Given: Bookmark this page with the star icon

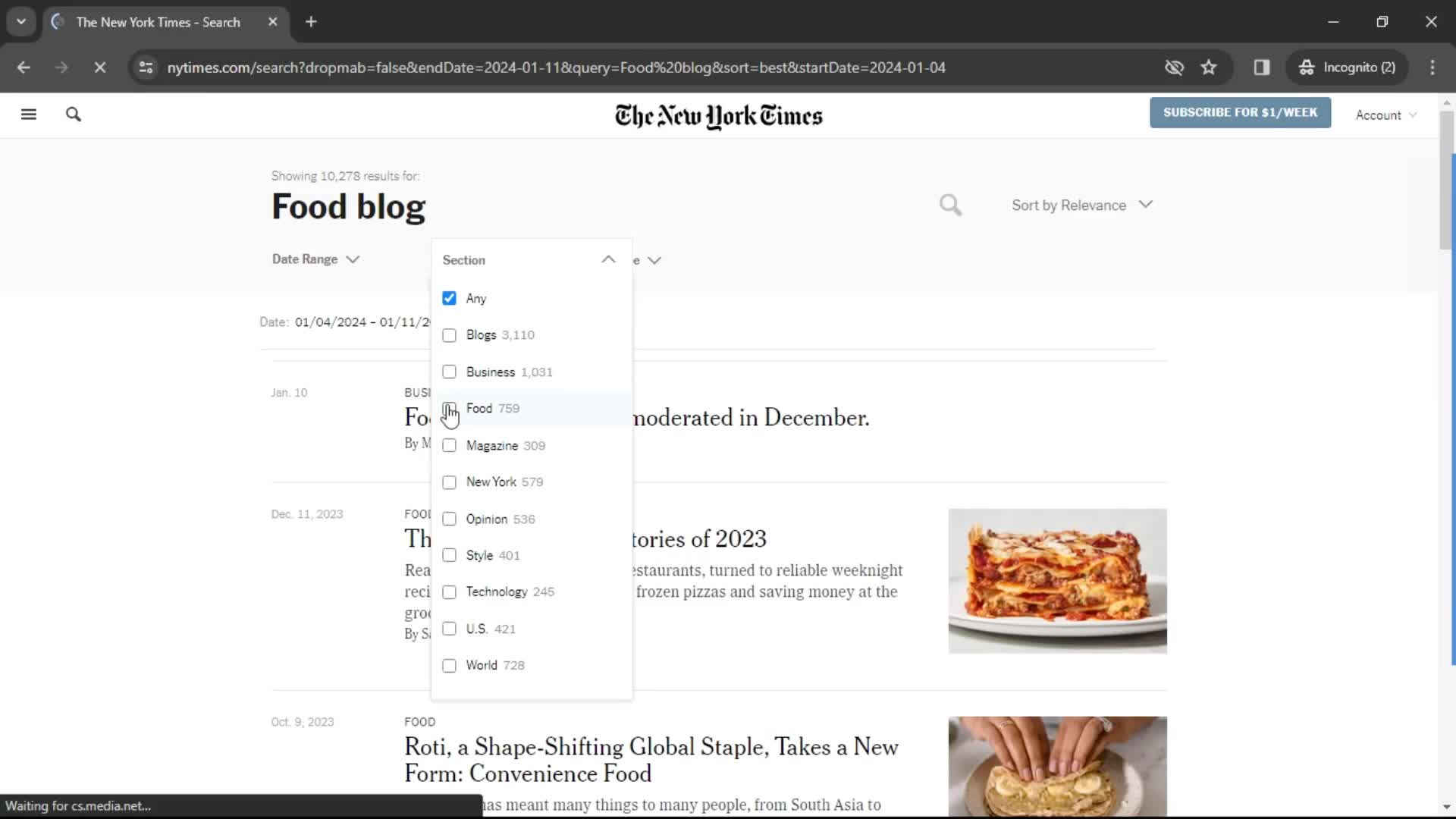Looking at the screenshot, I should point(1209,67).
